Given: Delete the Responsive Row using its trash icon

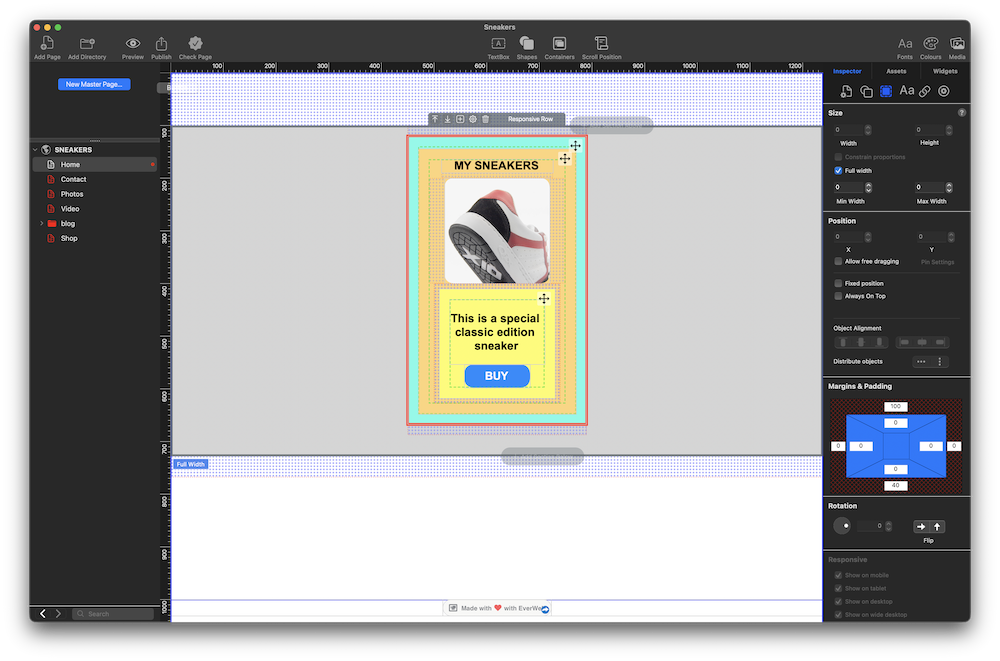Looking at the screenshot, I should 486,118.
